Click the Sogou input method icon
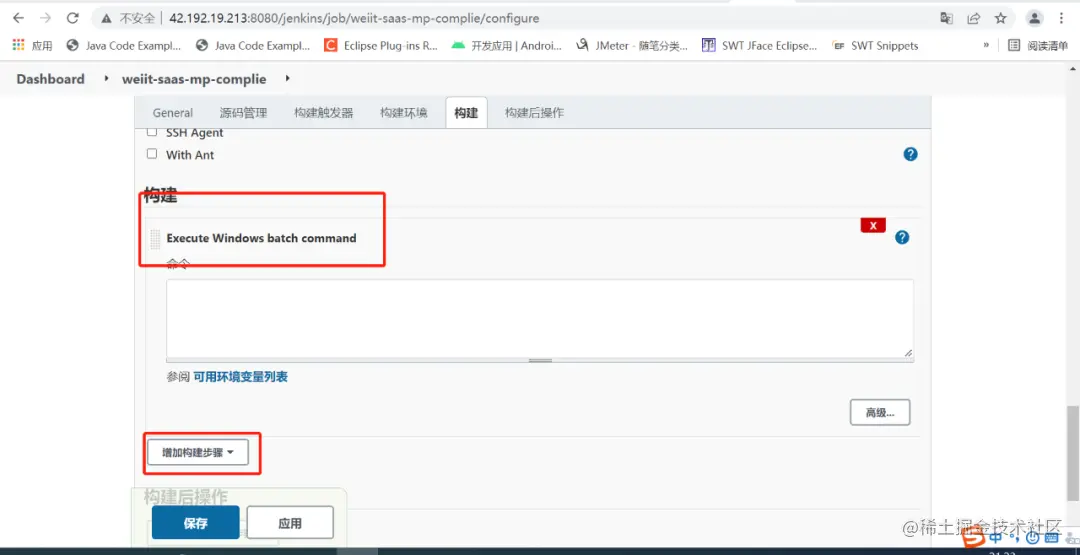The image size is (1080, 555). tap(974, 539)
